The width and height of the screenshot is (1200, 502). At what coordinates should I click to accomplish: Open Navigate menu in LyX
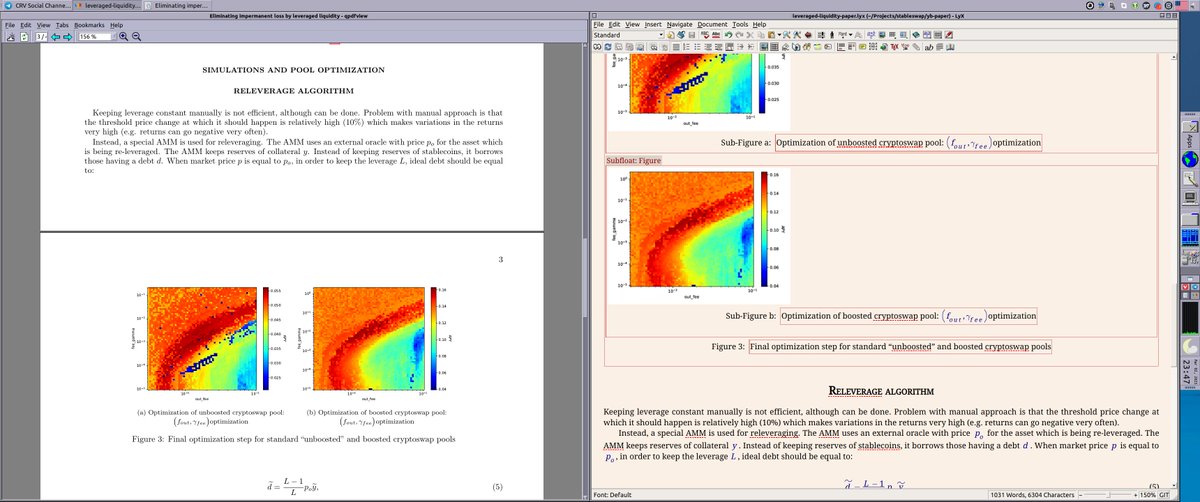tap(679, 23)
